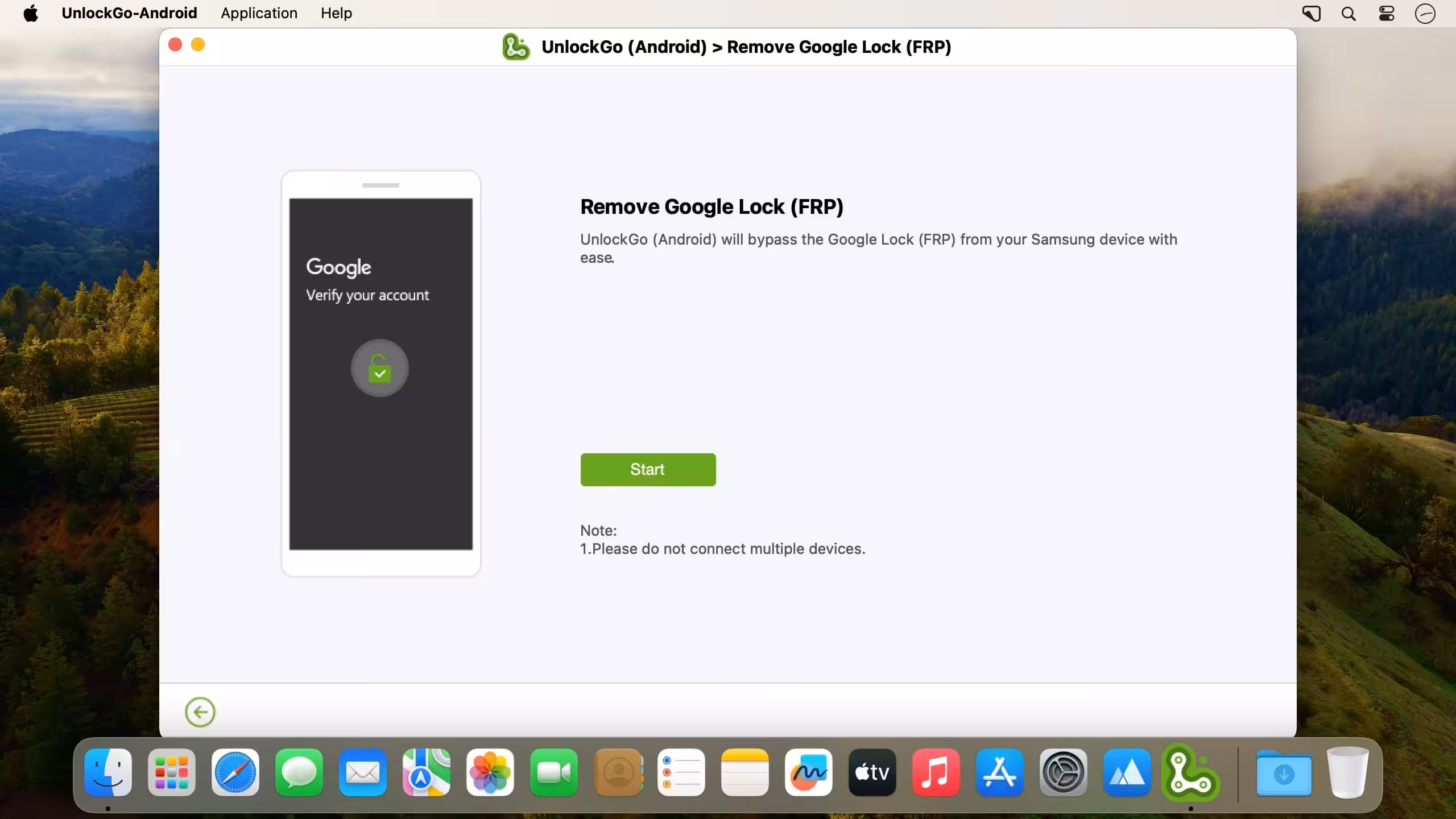1456x819 pixels.
Task: Click the tag-shaped icon in the menu bar
Action: pyautogui.click(x=1311, y=13)
